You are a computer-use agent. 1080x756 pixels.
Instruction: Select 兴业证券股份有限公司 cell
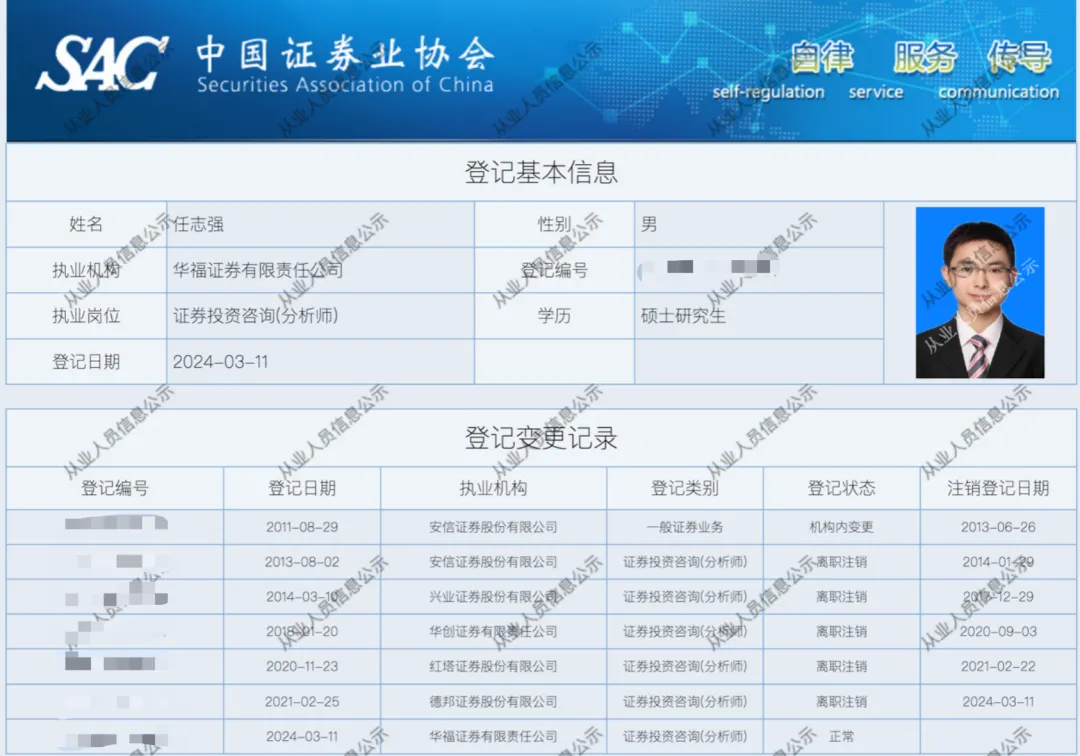pos(493,597)
